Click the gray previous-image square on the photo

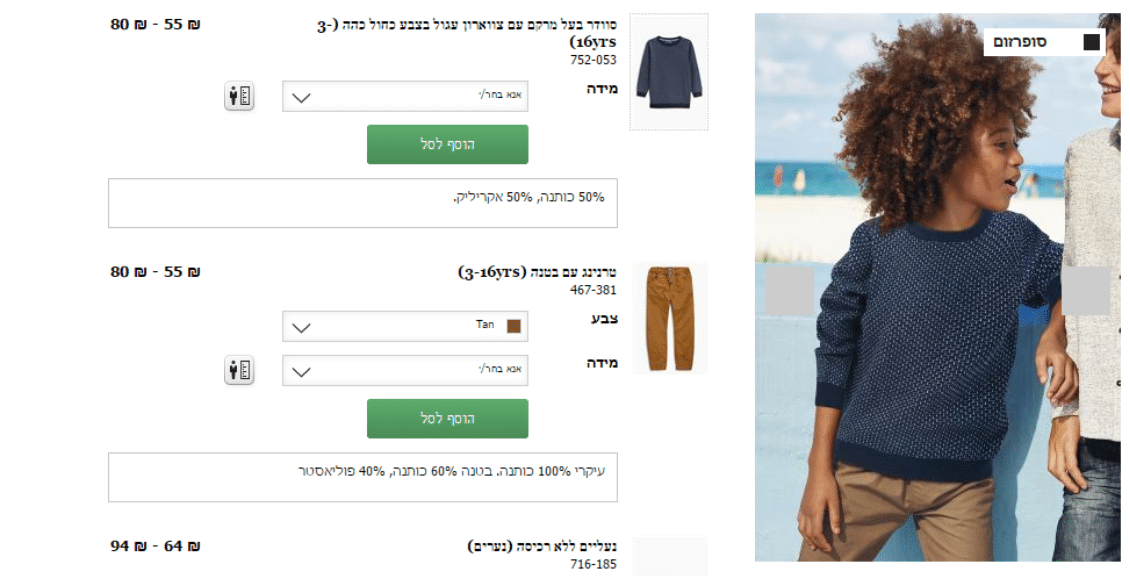[790, 291]
